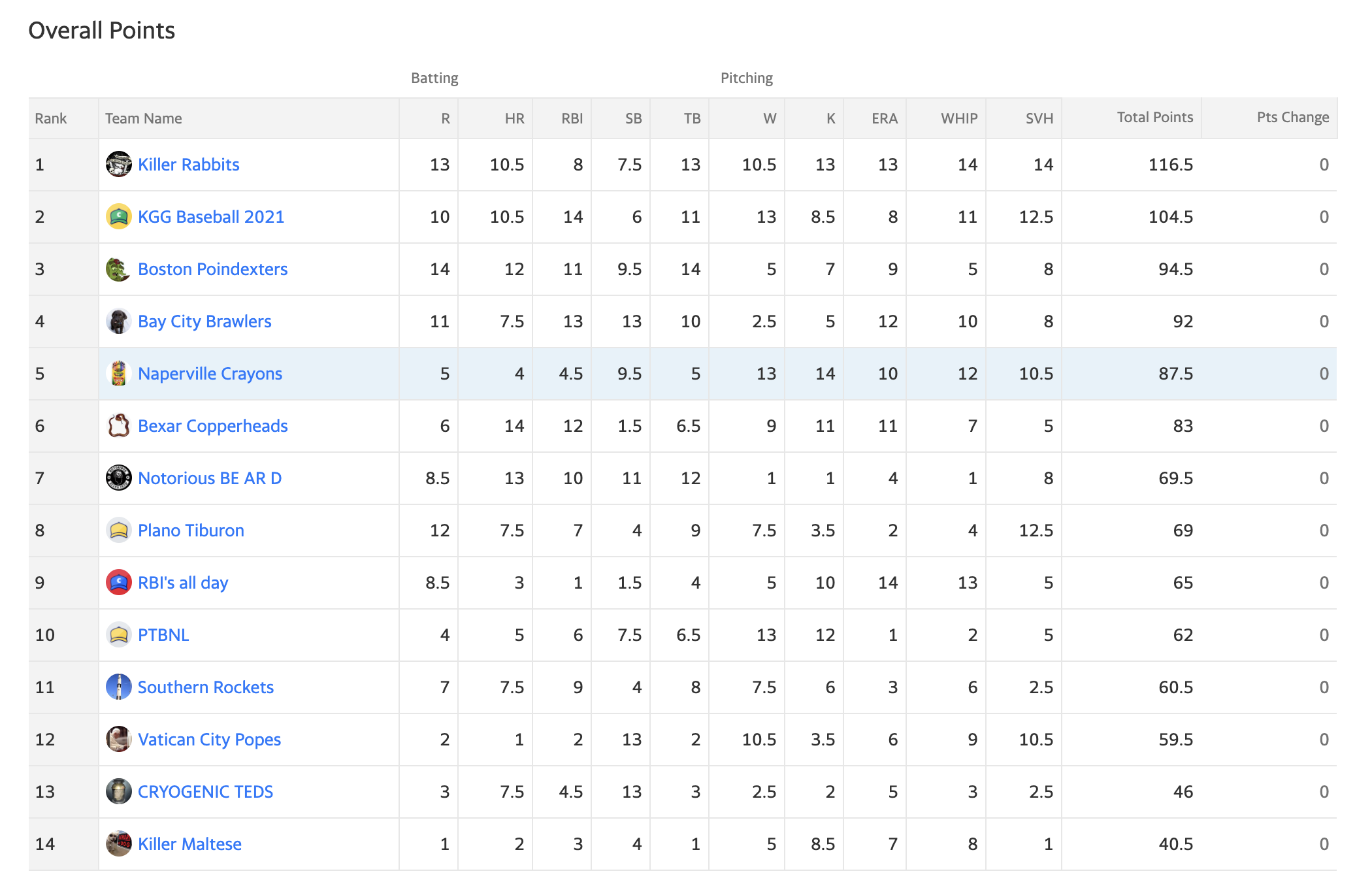Click the RBI's all day red cap icon
Viewport: 1372px width, 882px height.
118,582
